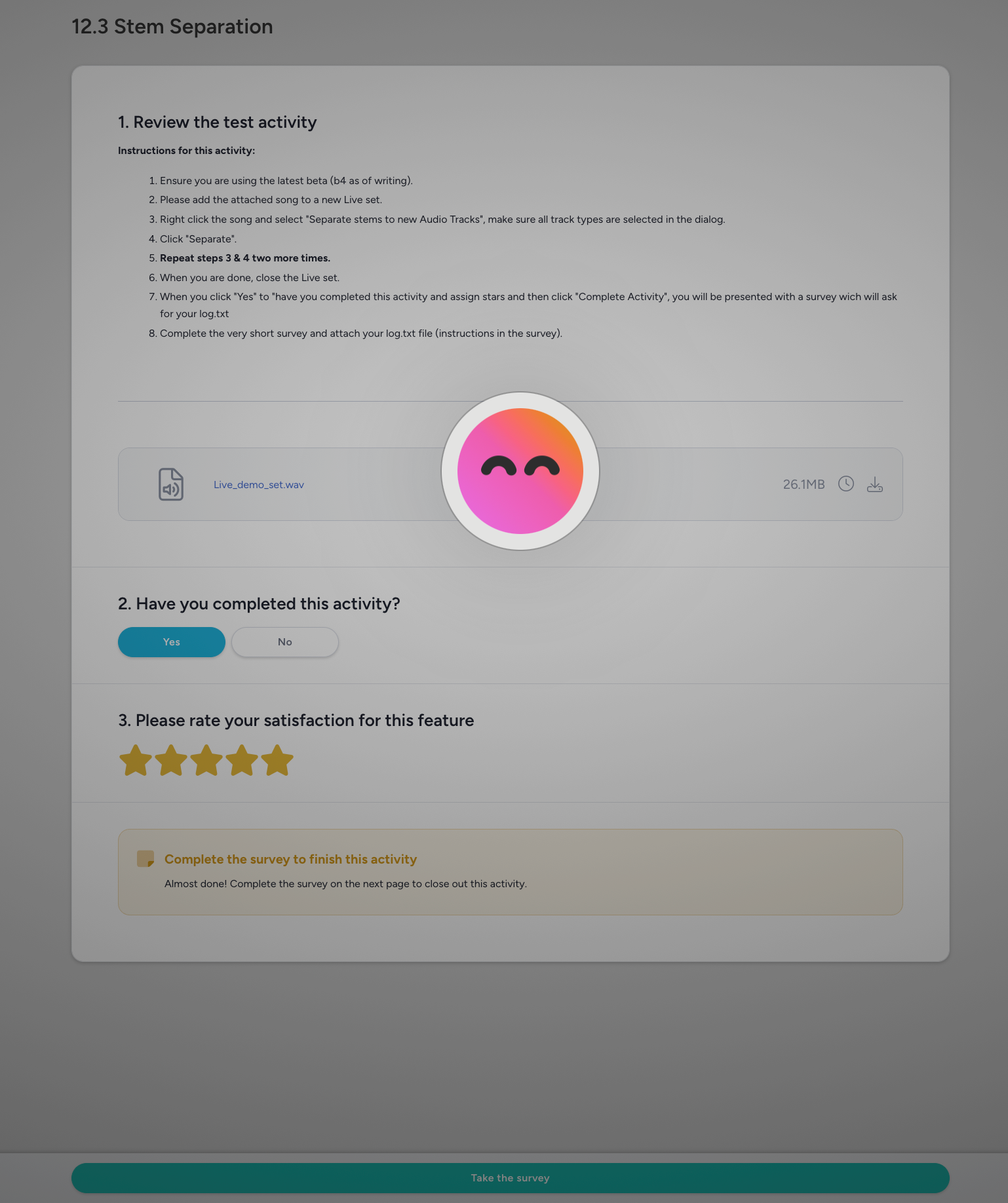The image size is (1008, 1203).
Task: Open the Live_demo_set.wav file link
Action: point(259,485)
